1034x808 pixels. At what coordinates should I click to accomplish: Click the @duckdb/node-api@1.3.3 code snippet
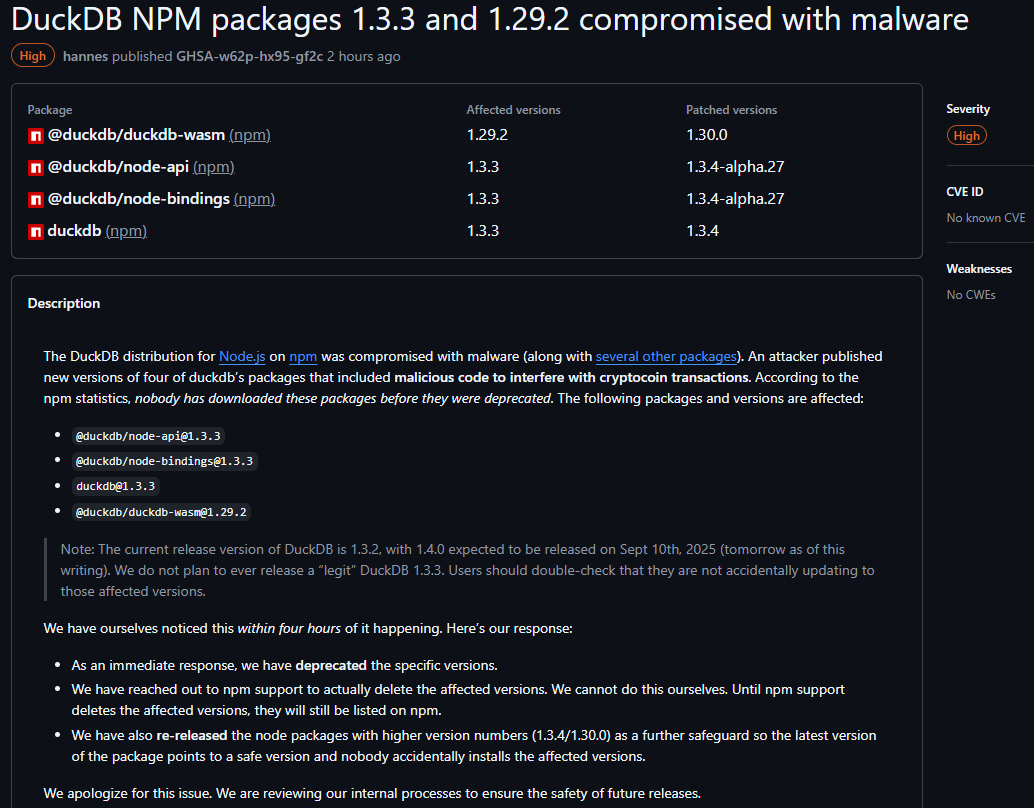(x=148, y=435)
